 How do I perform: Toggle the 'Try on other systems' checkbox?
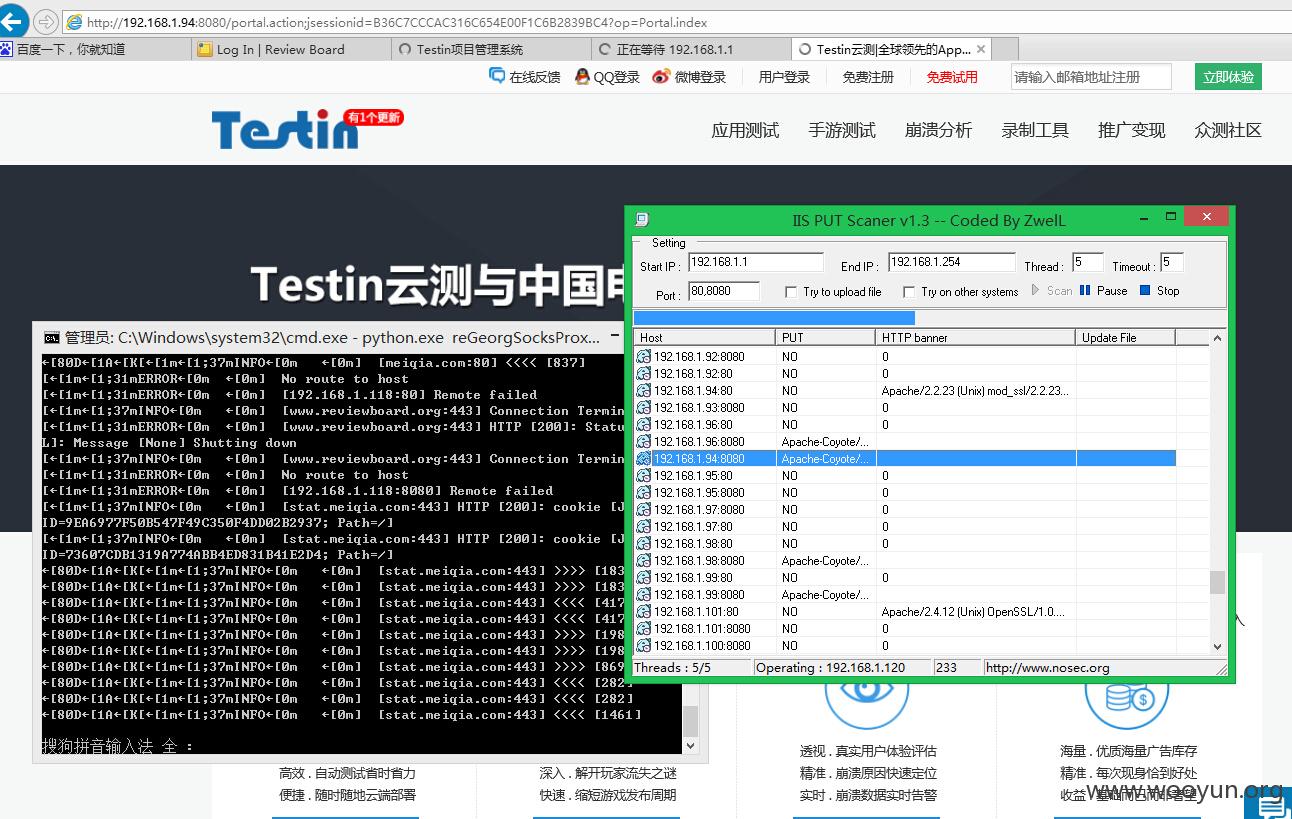tap(908, 292)
